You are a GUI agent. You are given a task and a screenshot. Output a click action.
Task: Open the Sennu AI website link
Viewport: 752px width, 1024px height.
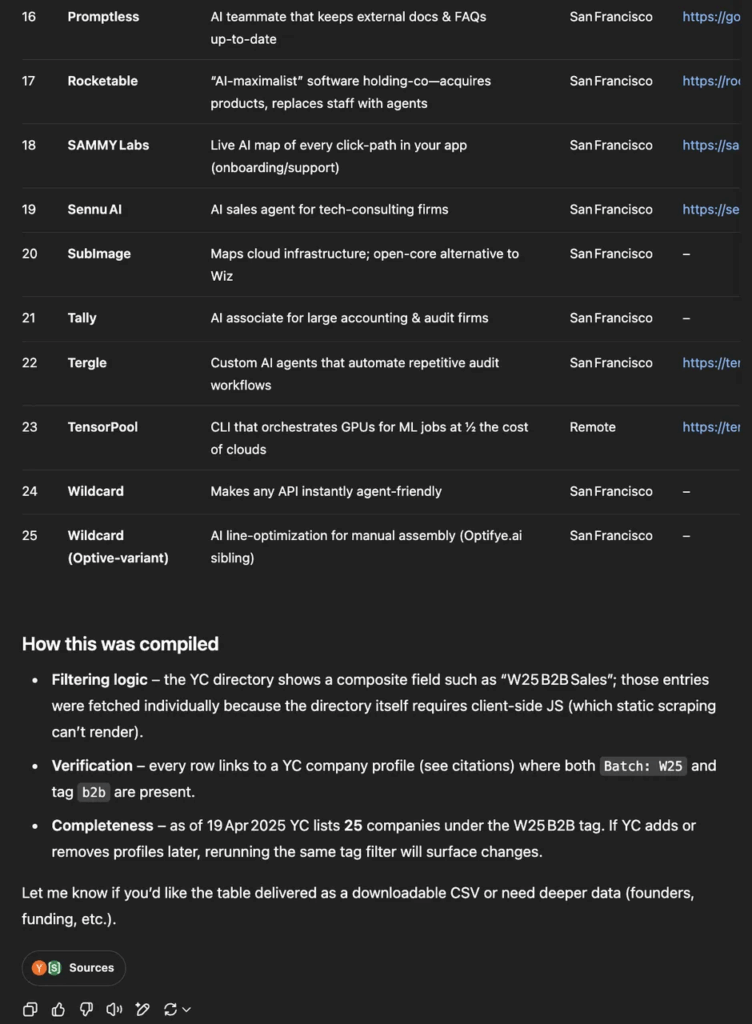[x=710, y=210]
